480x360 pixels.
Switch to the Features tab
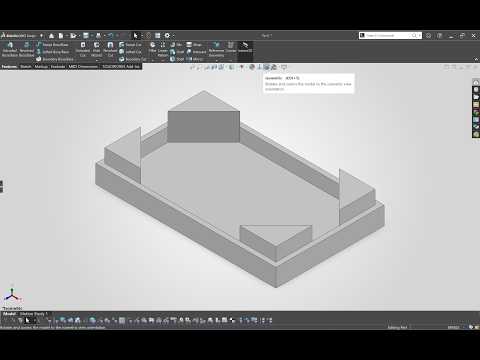point(9,67)
